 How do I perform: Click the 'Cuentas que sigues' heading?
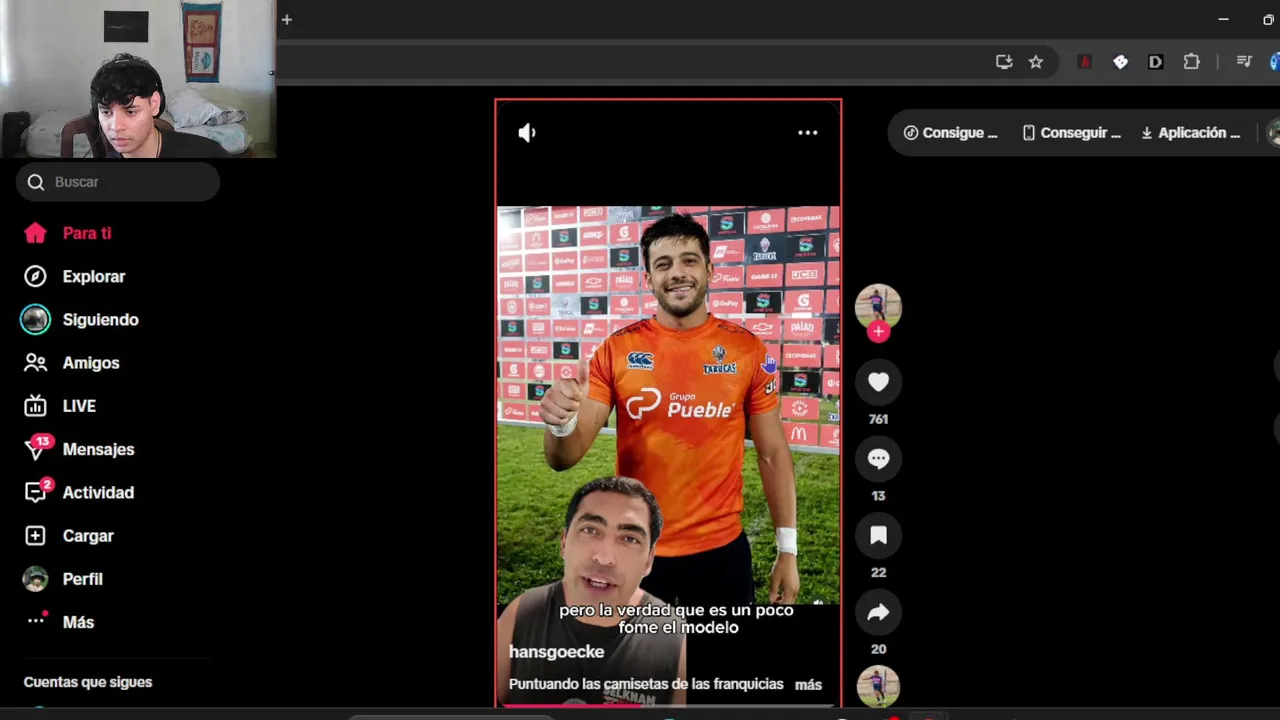click(x=88, y=682)
